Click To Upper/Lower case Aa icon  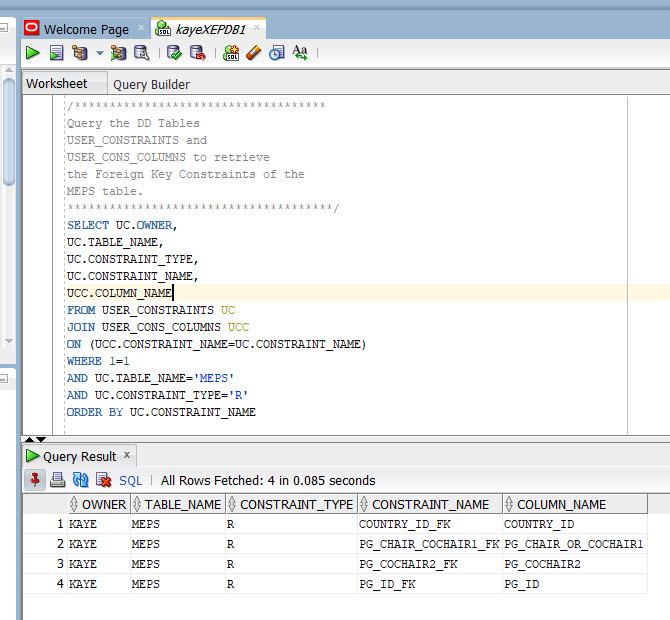(300, 53)
